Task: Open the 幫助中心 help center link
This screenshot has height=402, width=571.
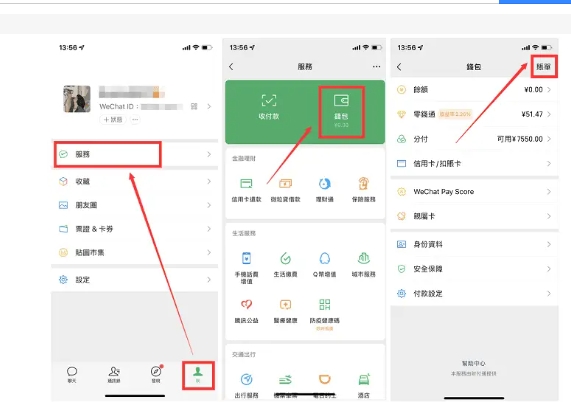Action: coord(473,363)
